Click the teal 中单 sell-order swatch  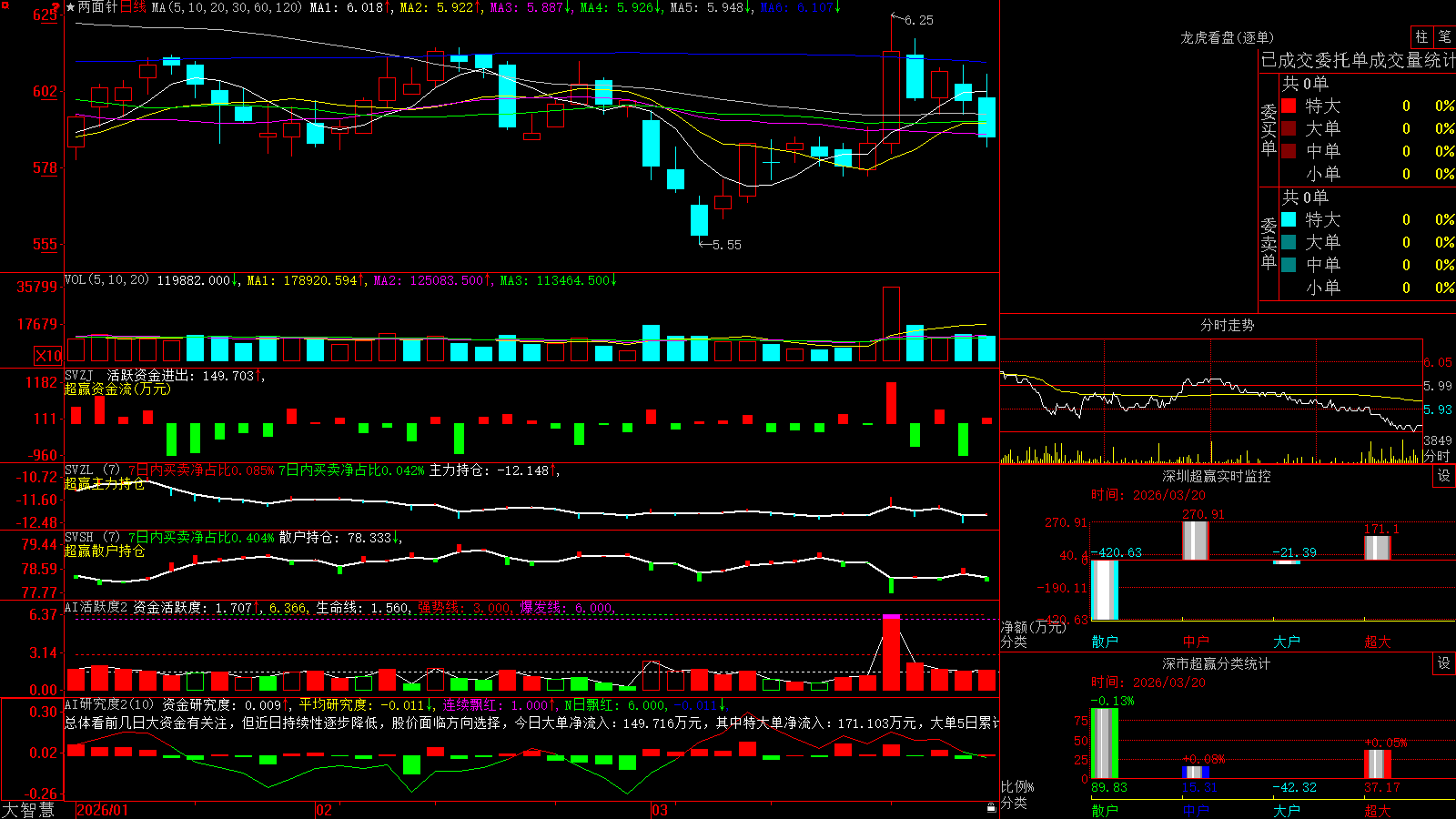(x=1289, y=265)
